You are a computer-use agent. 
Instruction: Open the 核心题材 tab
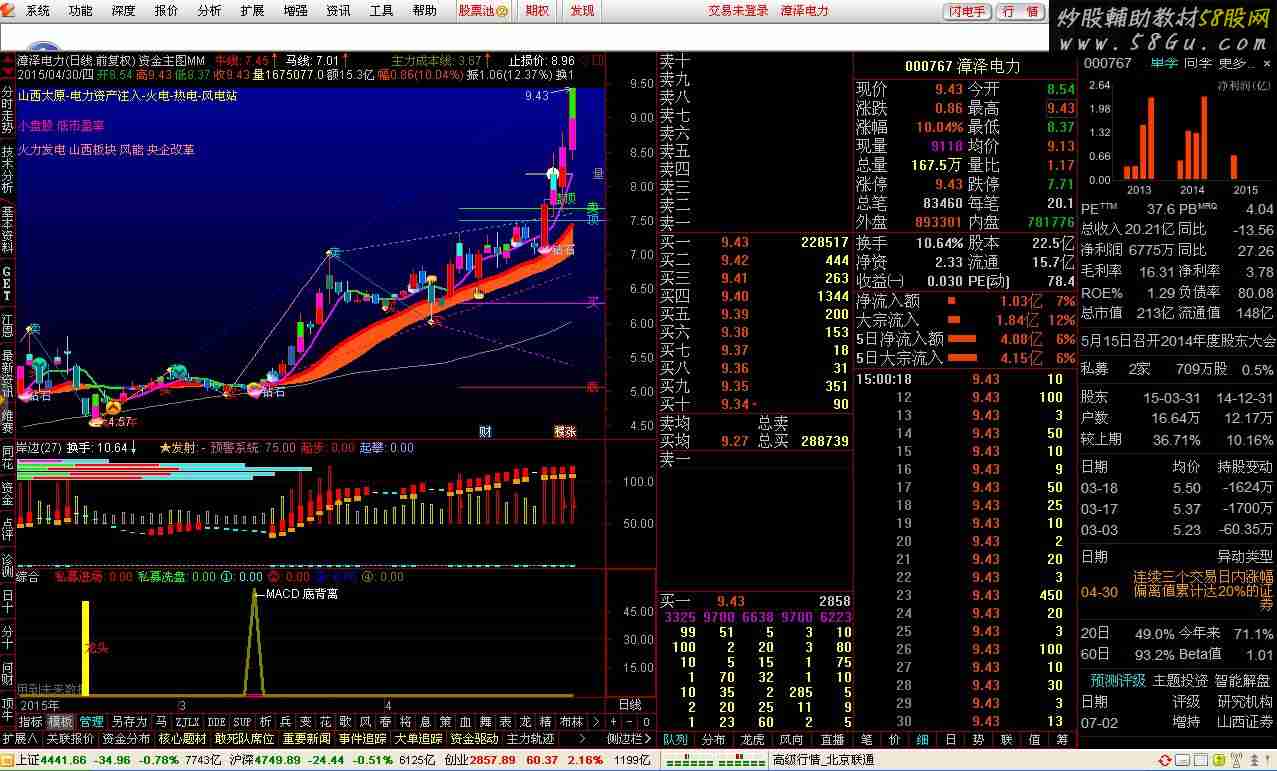(x=183, y=739)
